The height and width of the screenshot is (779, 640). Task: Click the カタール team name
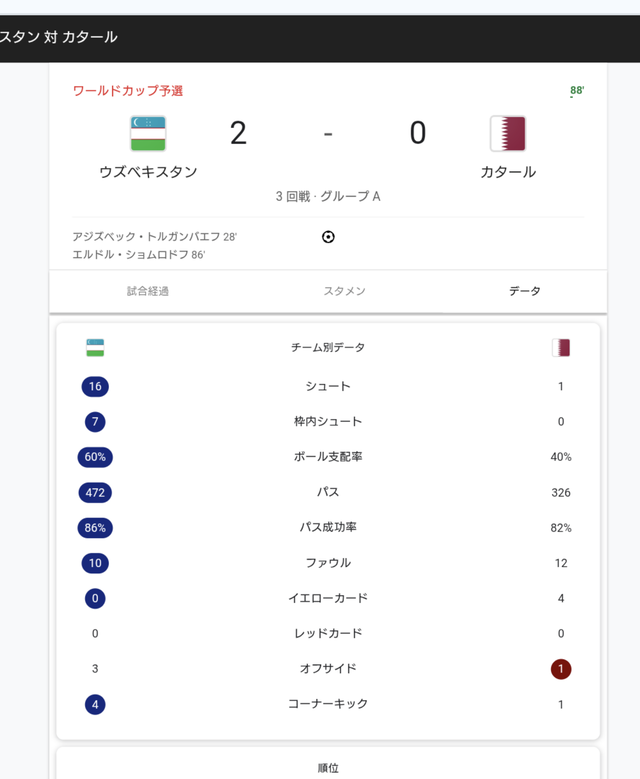tap(508, 172)
